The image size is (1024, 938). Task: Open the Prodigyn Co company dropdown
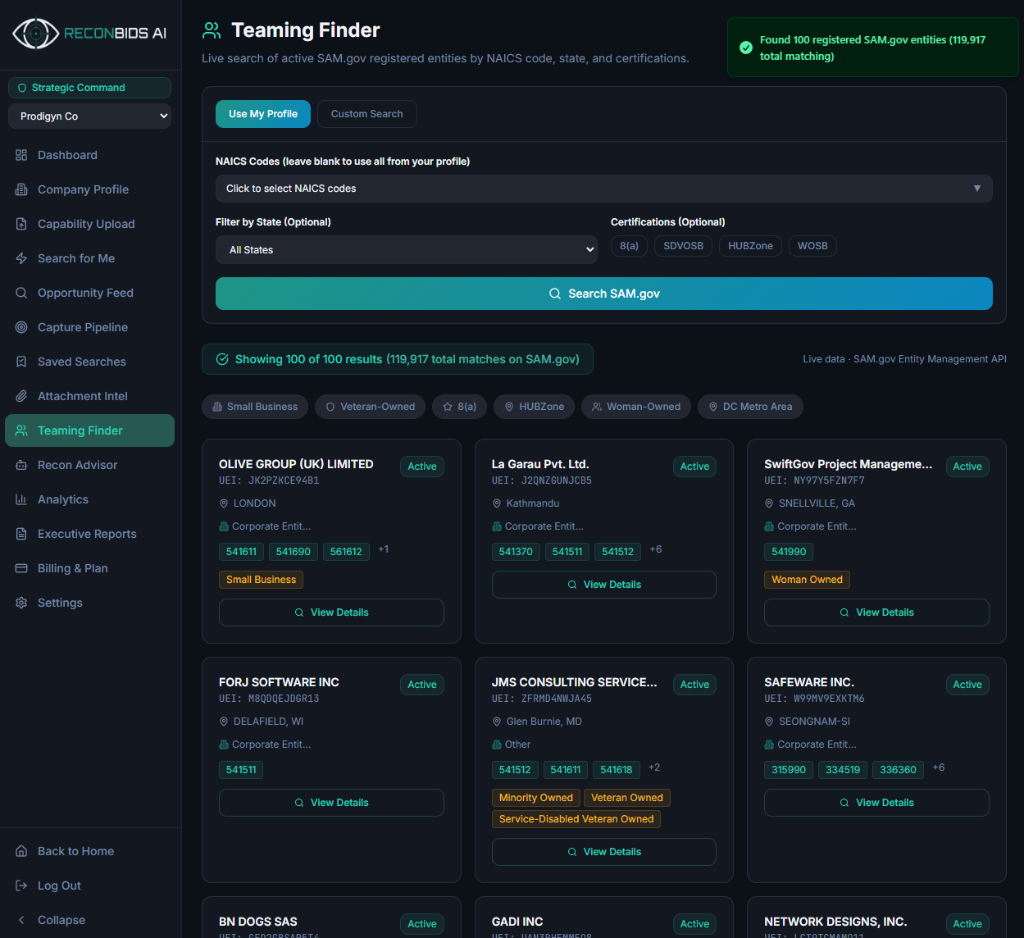coord(89,116)
